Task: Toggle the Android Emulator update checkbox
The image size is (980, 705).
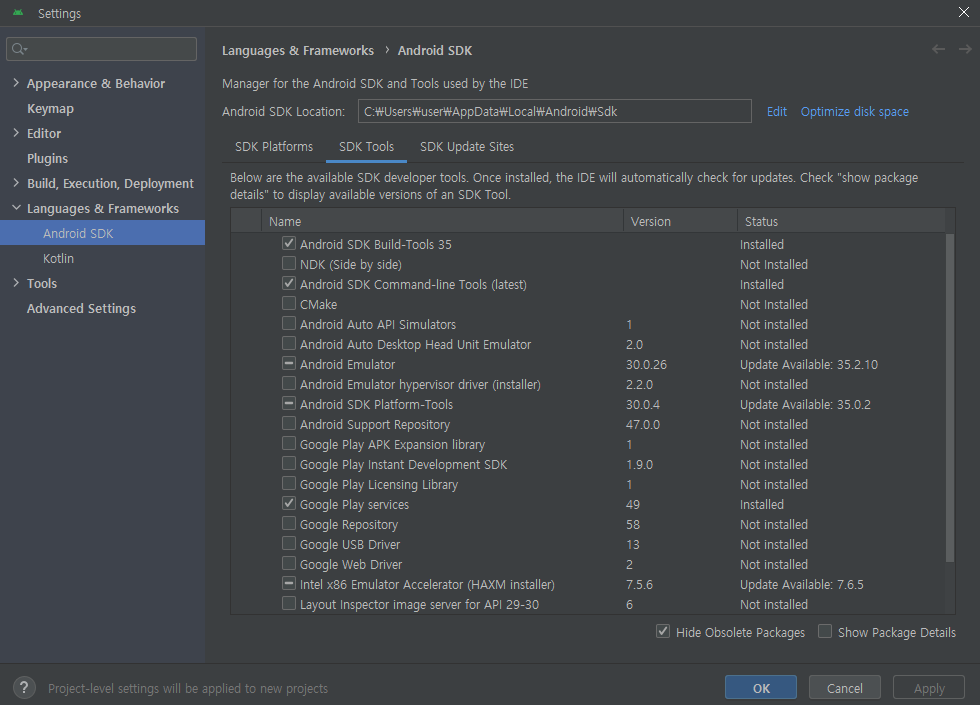Action: pos(289,363)
